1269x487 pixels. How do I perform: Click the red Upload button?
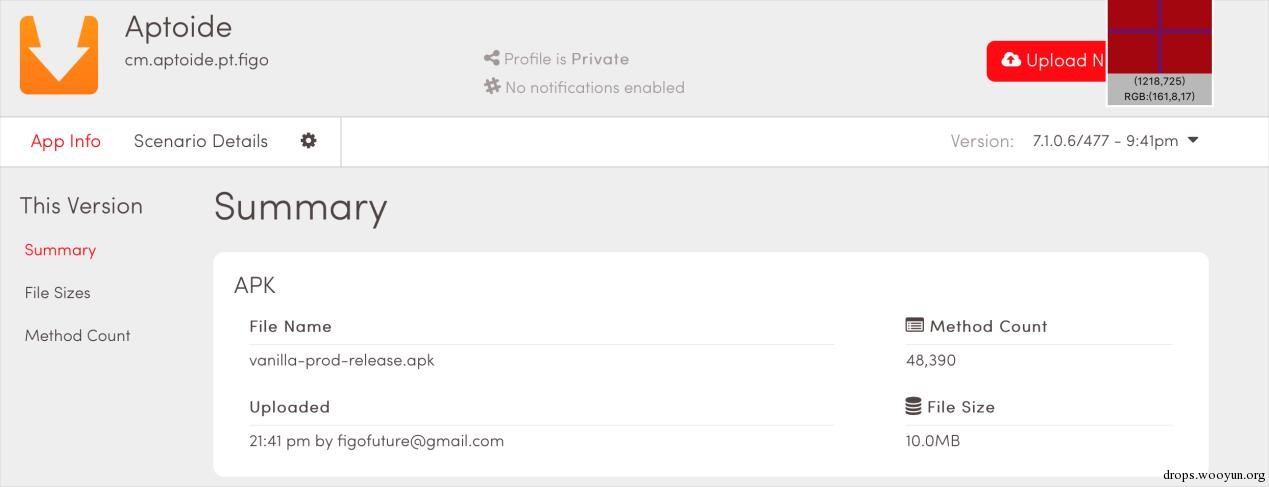pos(1047,61)
